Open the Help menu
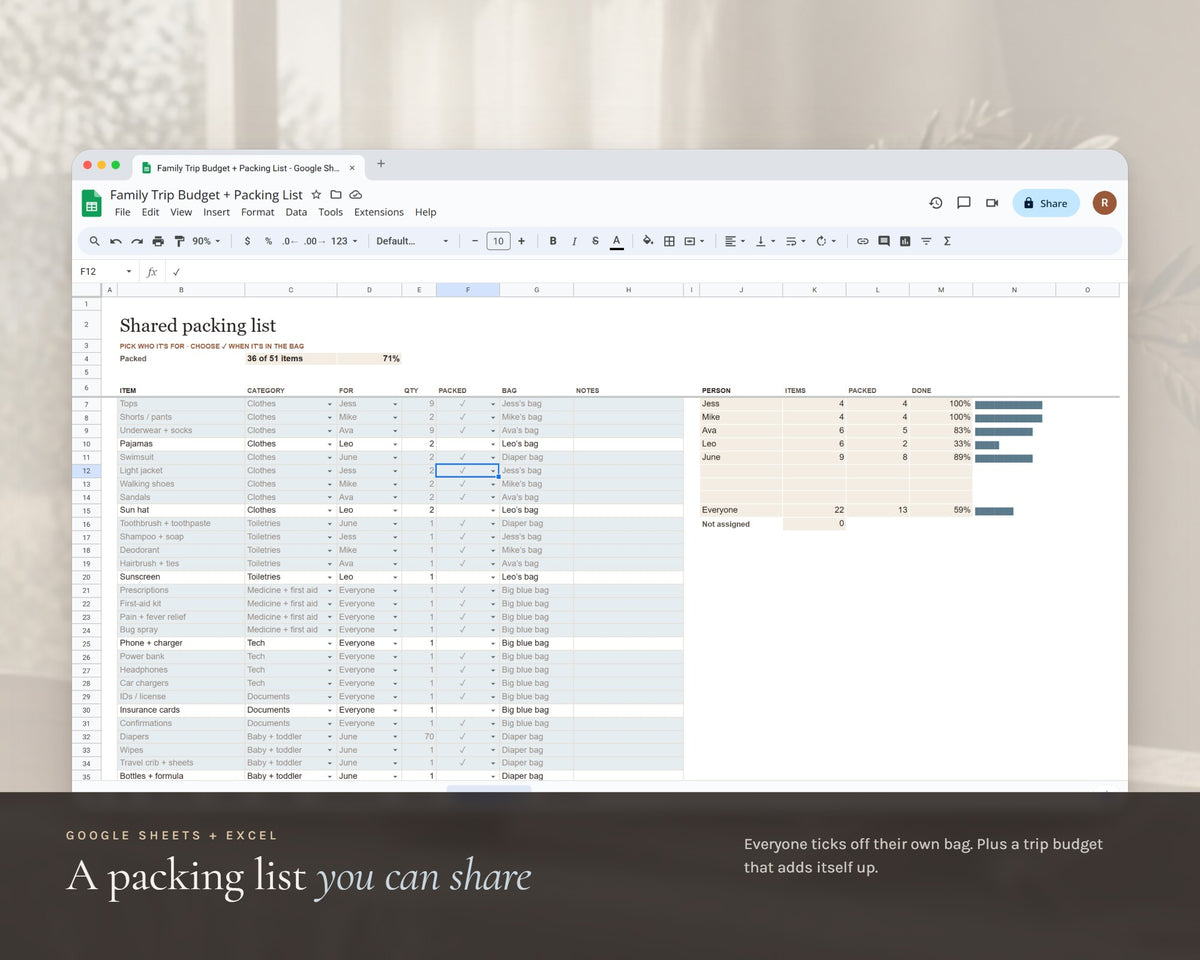Viewport: 1200px width, 960px height. [x=426, y=212]
